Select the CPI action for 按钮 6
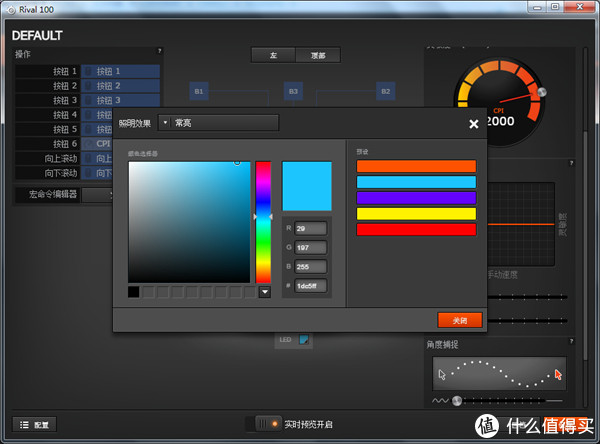Viewport: 600px width, 444px height. point(97,144)
